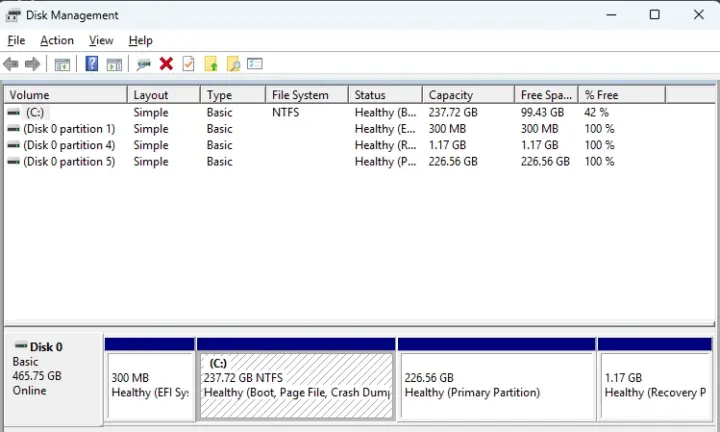Select the 1.17 GB Recovery partition block
The image size is (720, 432).
point(655,385)
